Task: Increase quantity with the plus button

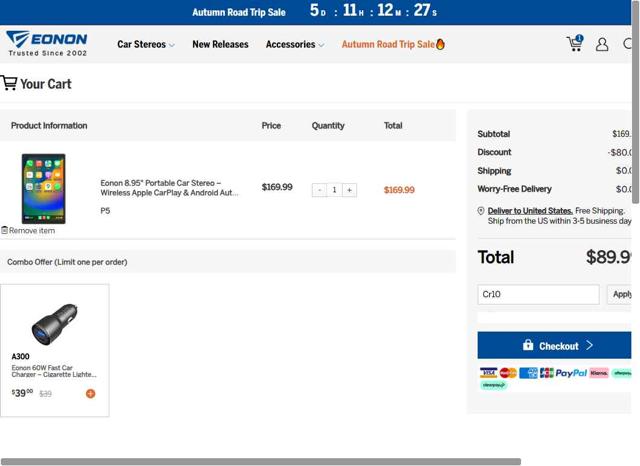Action: pyautogui.click(x=349, y=190)
